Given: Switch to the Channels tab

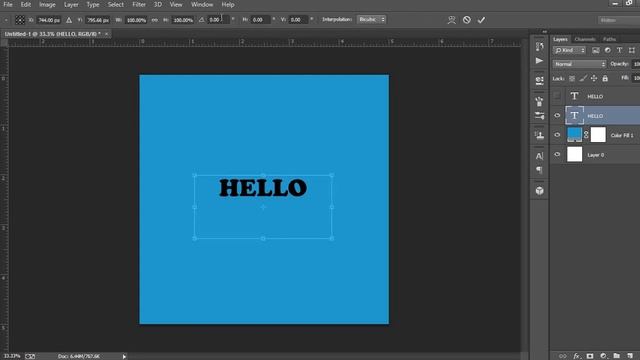Looking at the screenshot, I should coord(585,39).
